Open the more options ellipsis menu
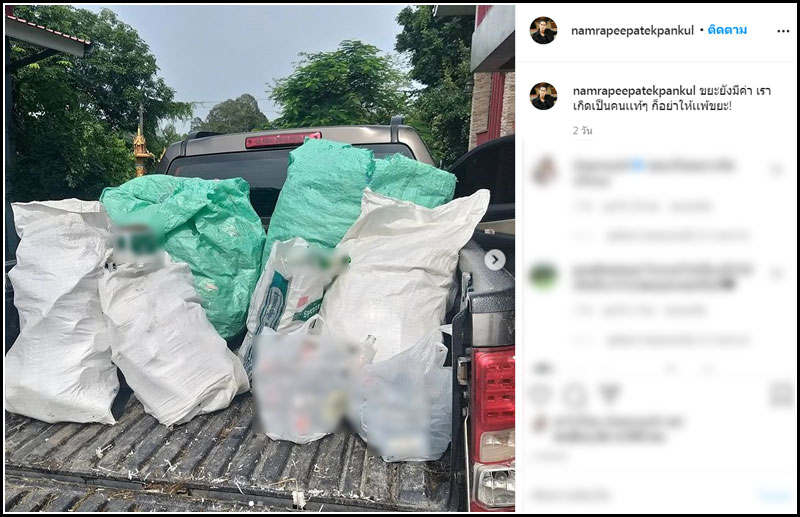 783,31
